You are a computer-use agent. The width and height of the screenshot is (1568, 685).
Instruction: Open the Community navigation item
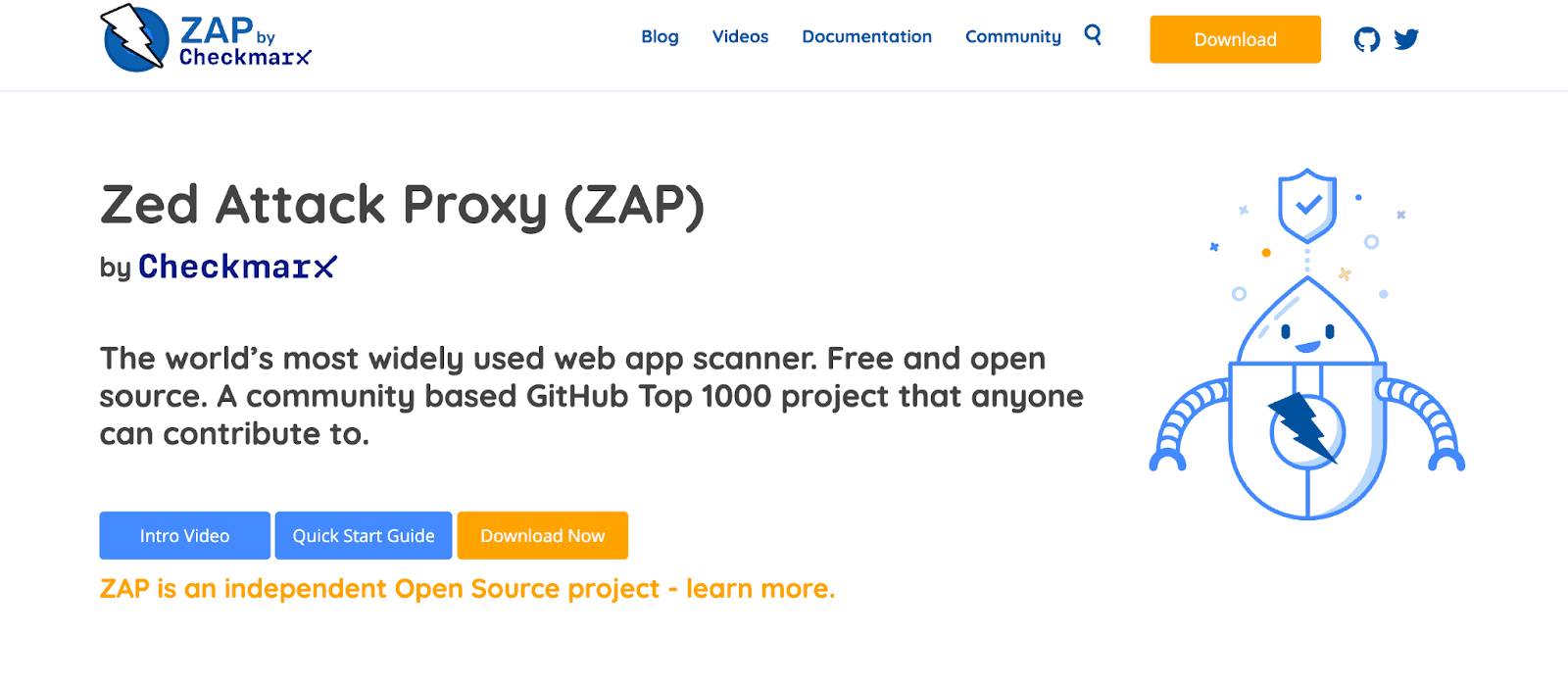pyautogui.click(x=1012, y=36)
